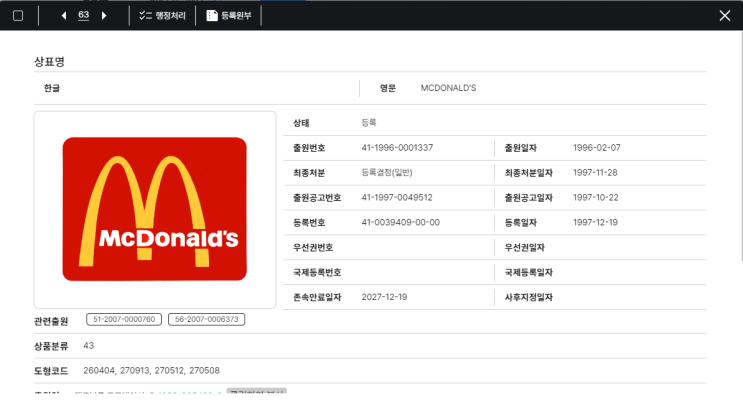The image size is (743, 402).
Task: Open the 등록원부 toolbar button
Action: coord(229,16)
